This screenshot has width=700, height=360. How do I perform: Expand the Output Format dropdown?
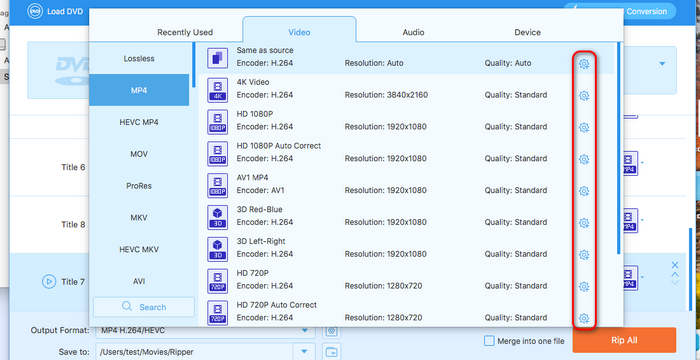pos(305,331)
